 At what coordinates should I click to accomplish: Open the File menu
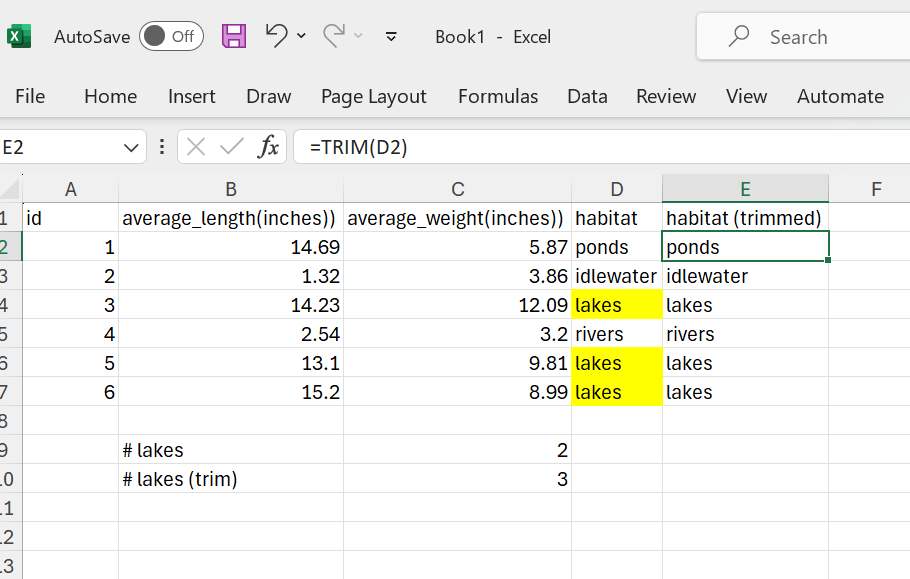[30, 96]
